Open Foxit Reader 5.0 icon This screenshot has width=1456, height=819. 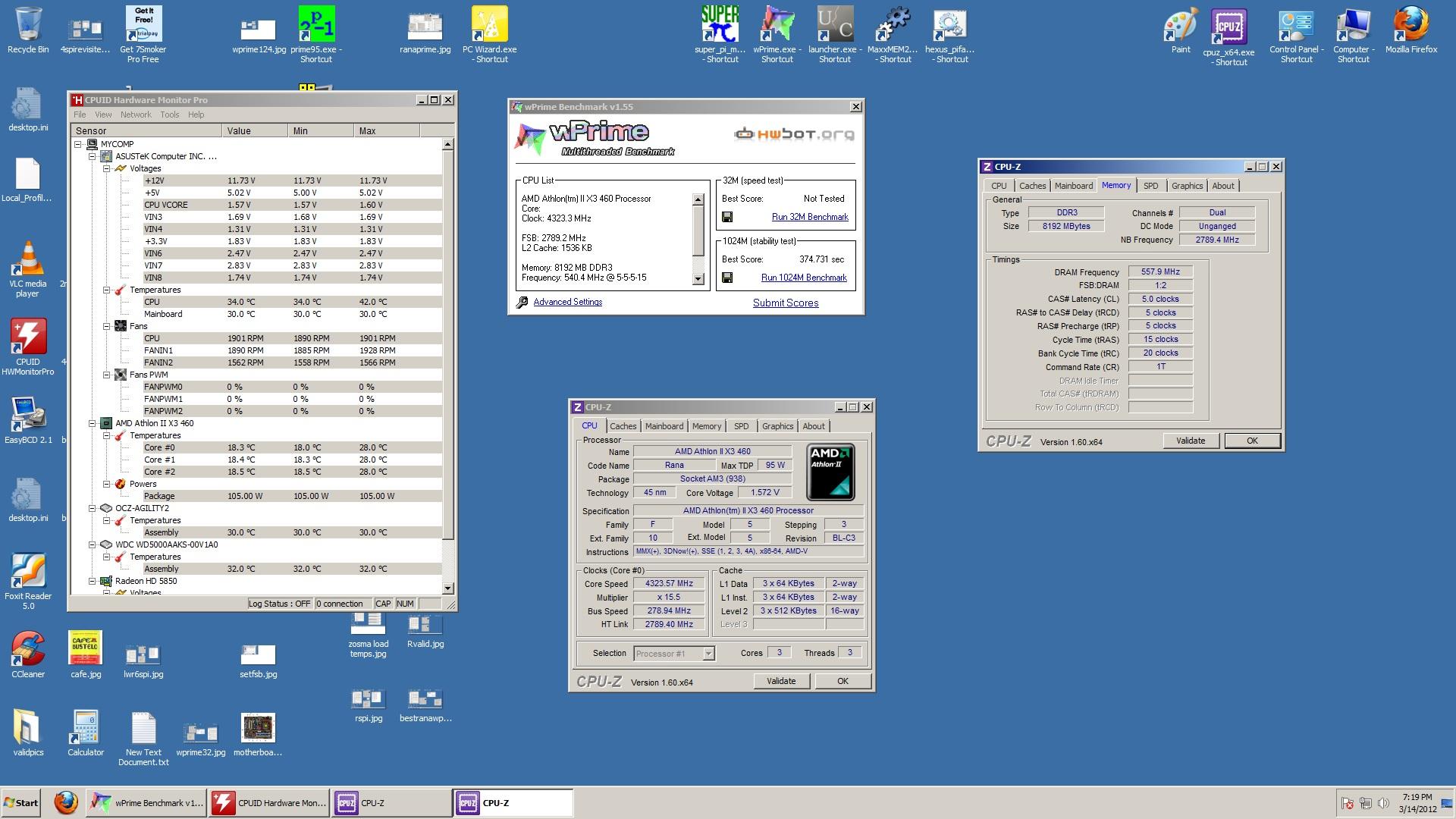[28, 582]
